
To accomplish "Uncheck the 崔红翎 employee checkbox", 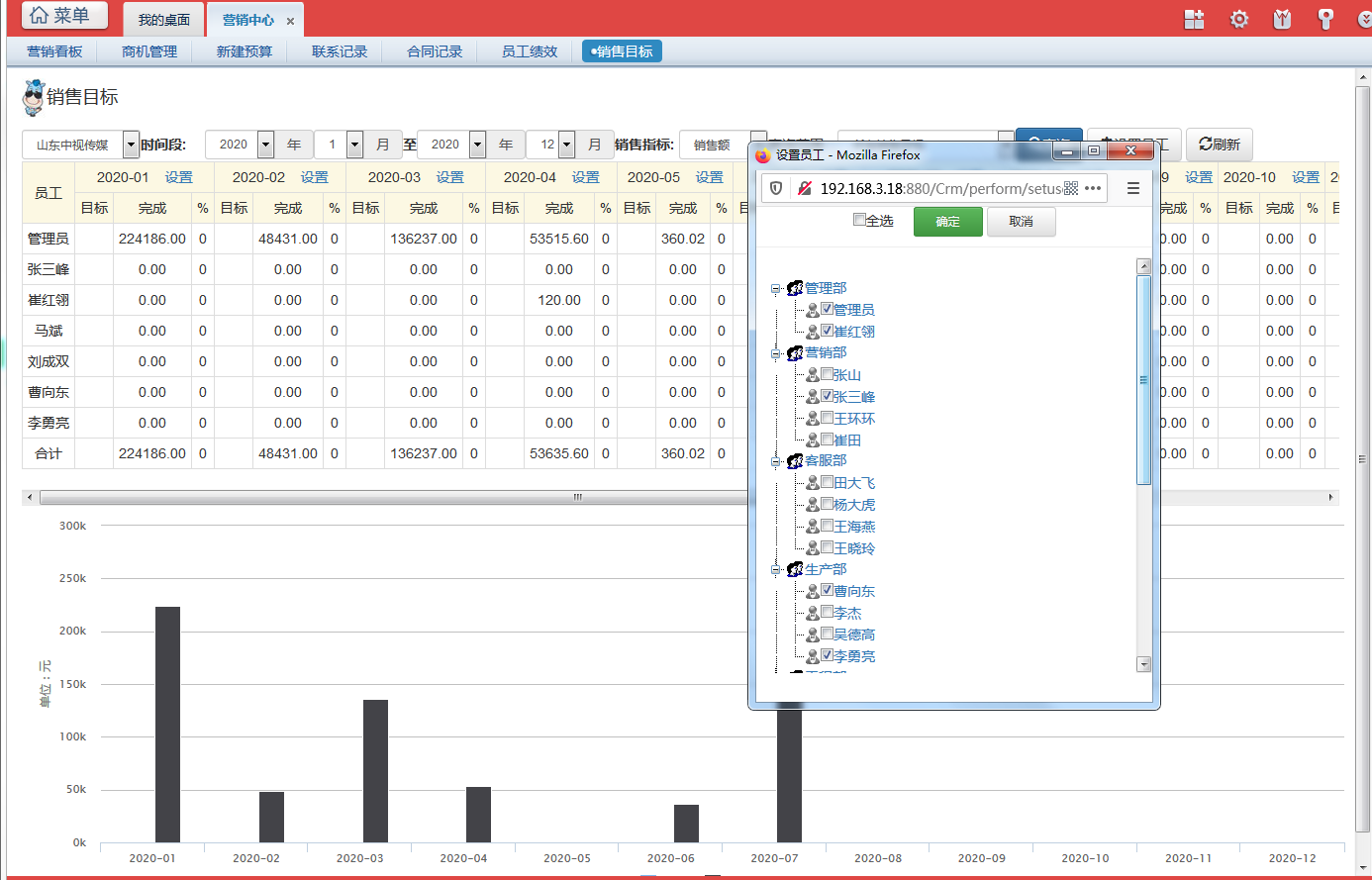I will click(827, 331).
